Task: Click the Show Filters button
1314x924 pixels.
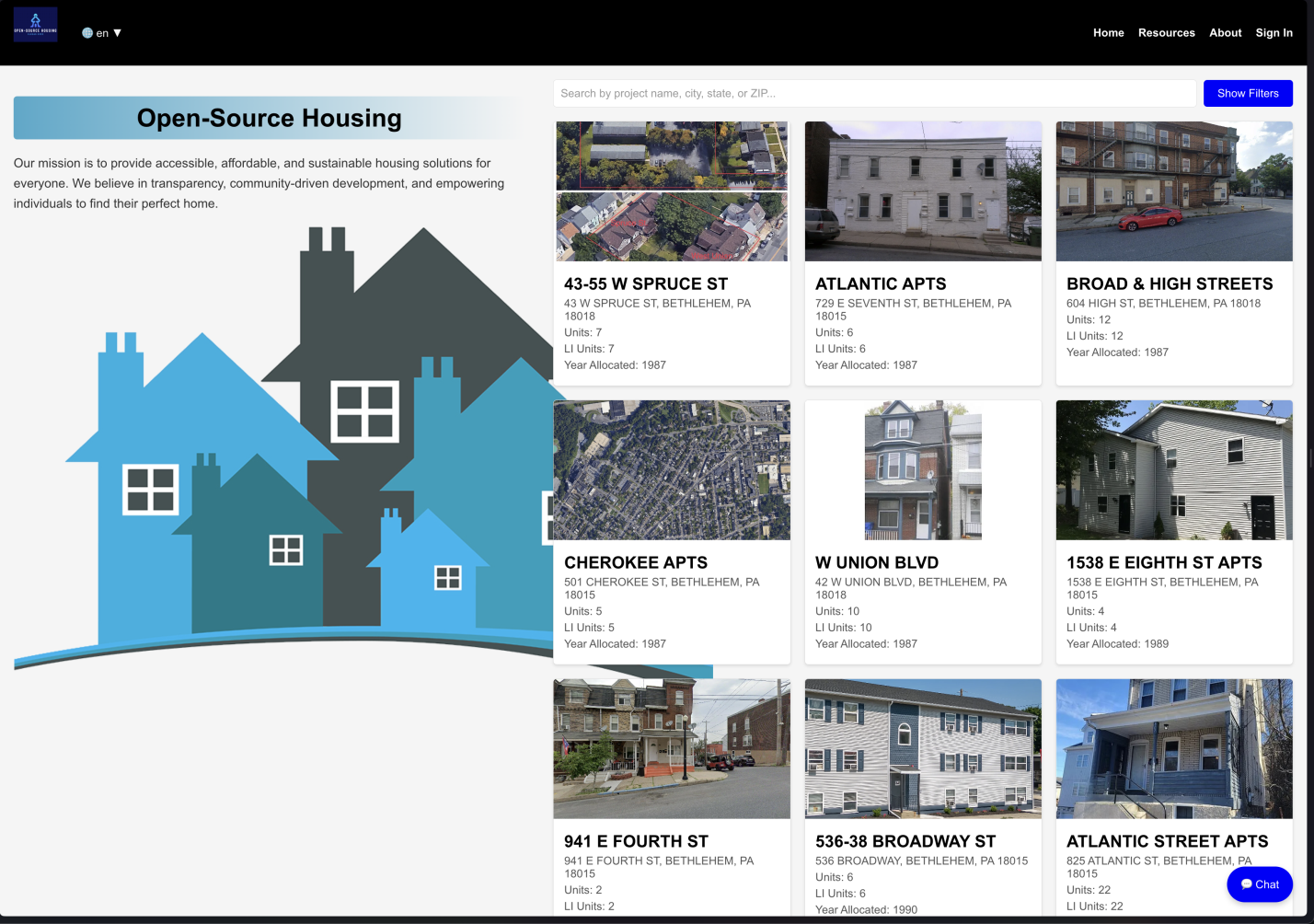Action: (x=1248, y=93)
